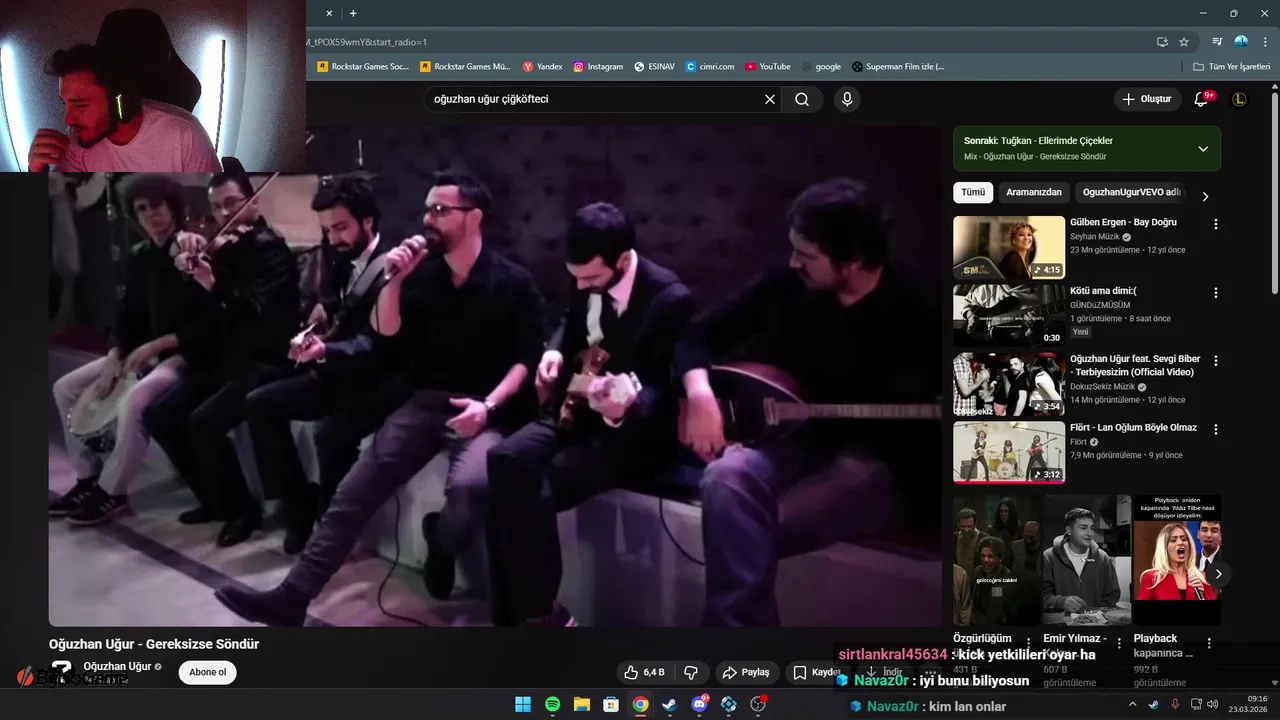
Task: Expand the Sonraki mix playlist panel
Action: 1203,149
